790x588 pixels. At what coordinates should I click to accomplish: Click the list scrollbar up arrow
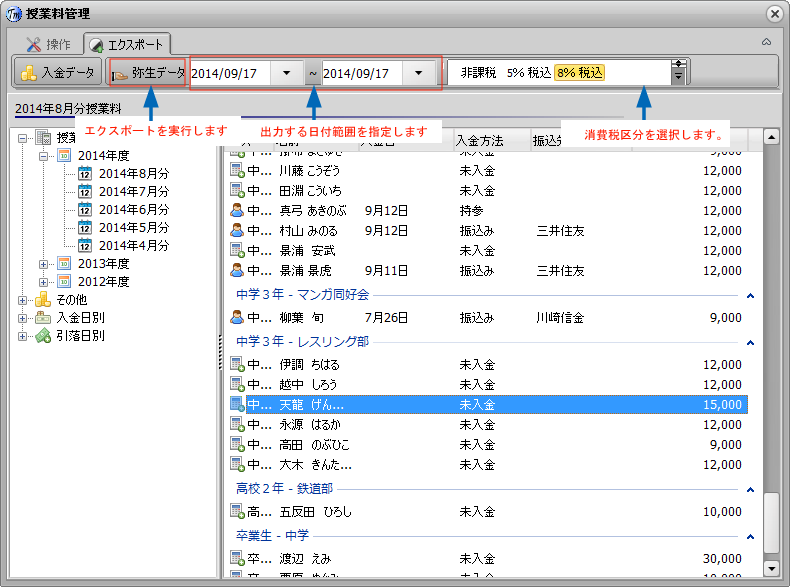click(x=771, y=137)
